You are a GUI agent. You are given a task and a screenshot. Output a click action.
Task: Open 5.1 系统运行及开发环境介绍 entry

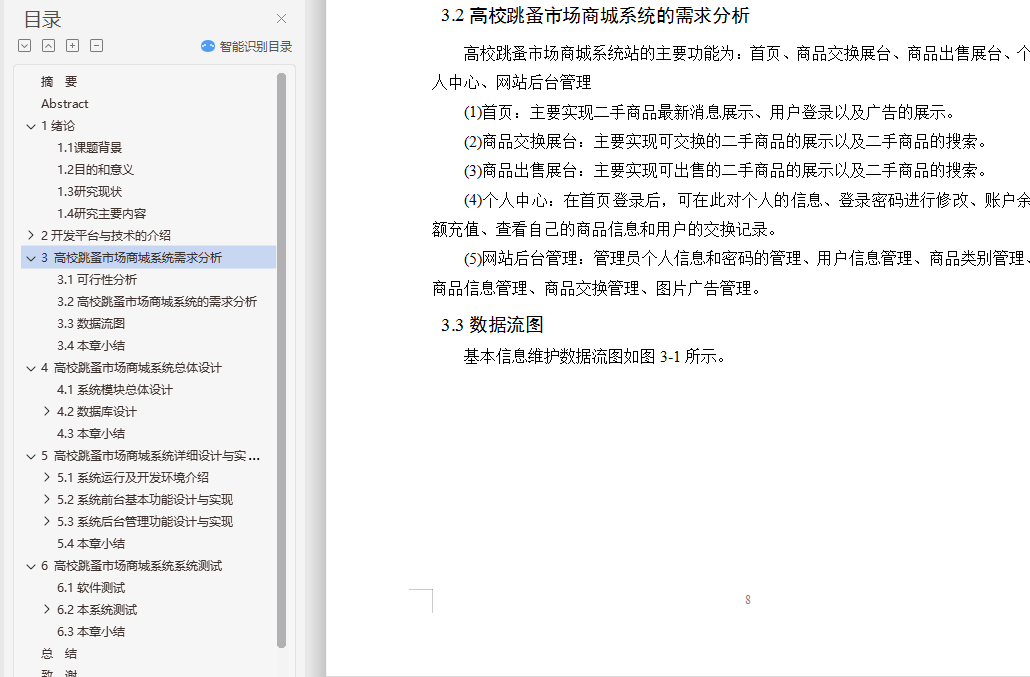coord(133,477)
